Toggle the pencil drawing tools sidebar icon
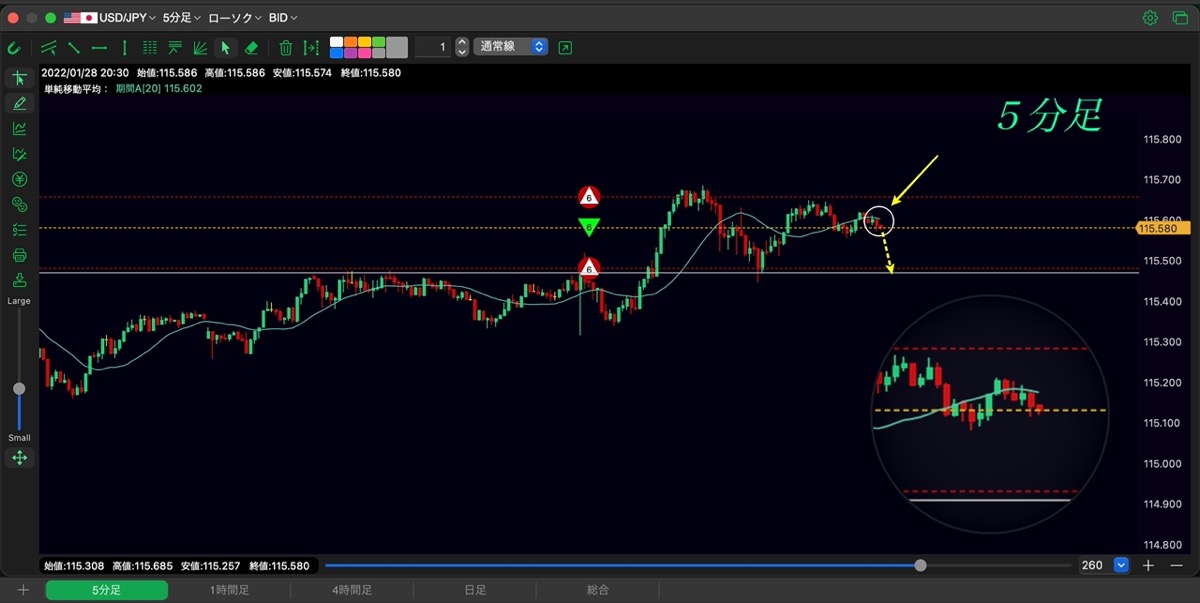This screenshot has width=1200, height=603. 19,103
